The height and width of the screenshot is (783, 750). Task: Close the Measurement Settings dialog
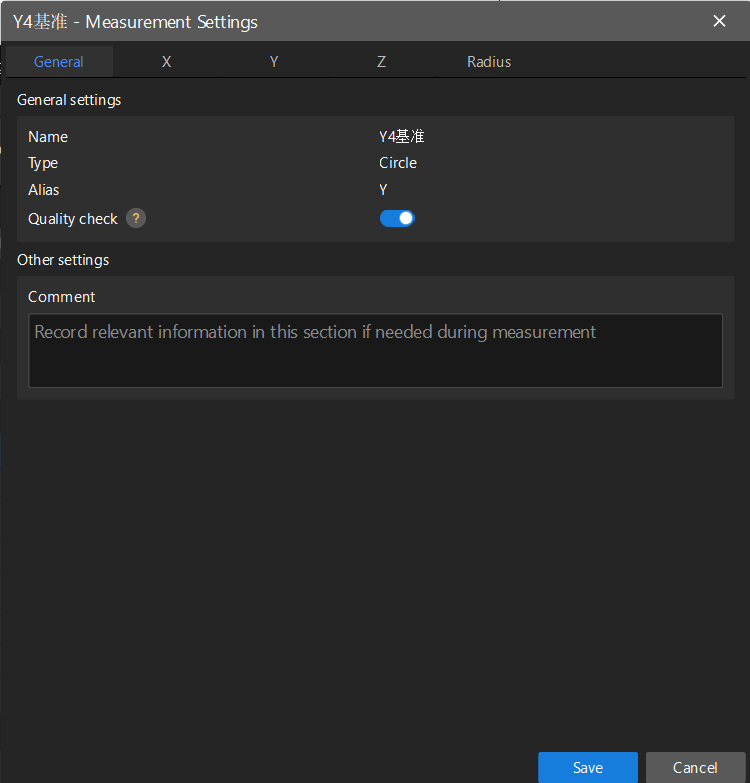point(719,21)
